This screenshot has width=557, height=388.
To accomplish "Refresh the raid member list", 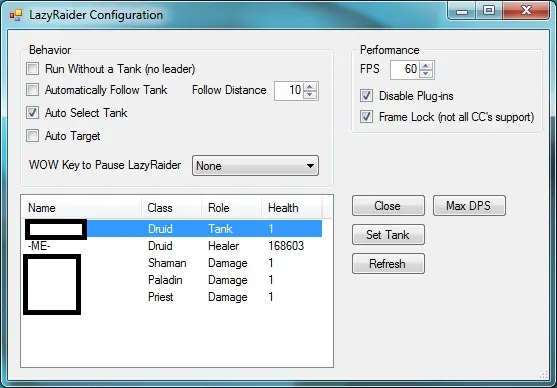I will 388,264.
